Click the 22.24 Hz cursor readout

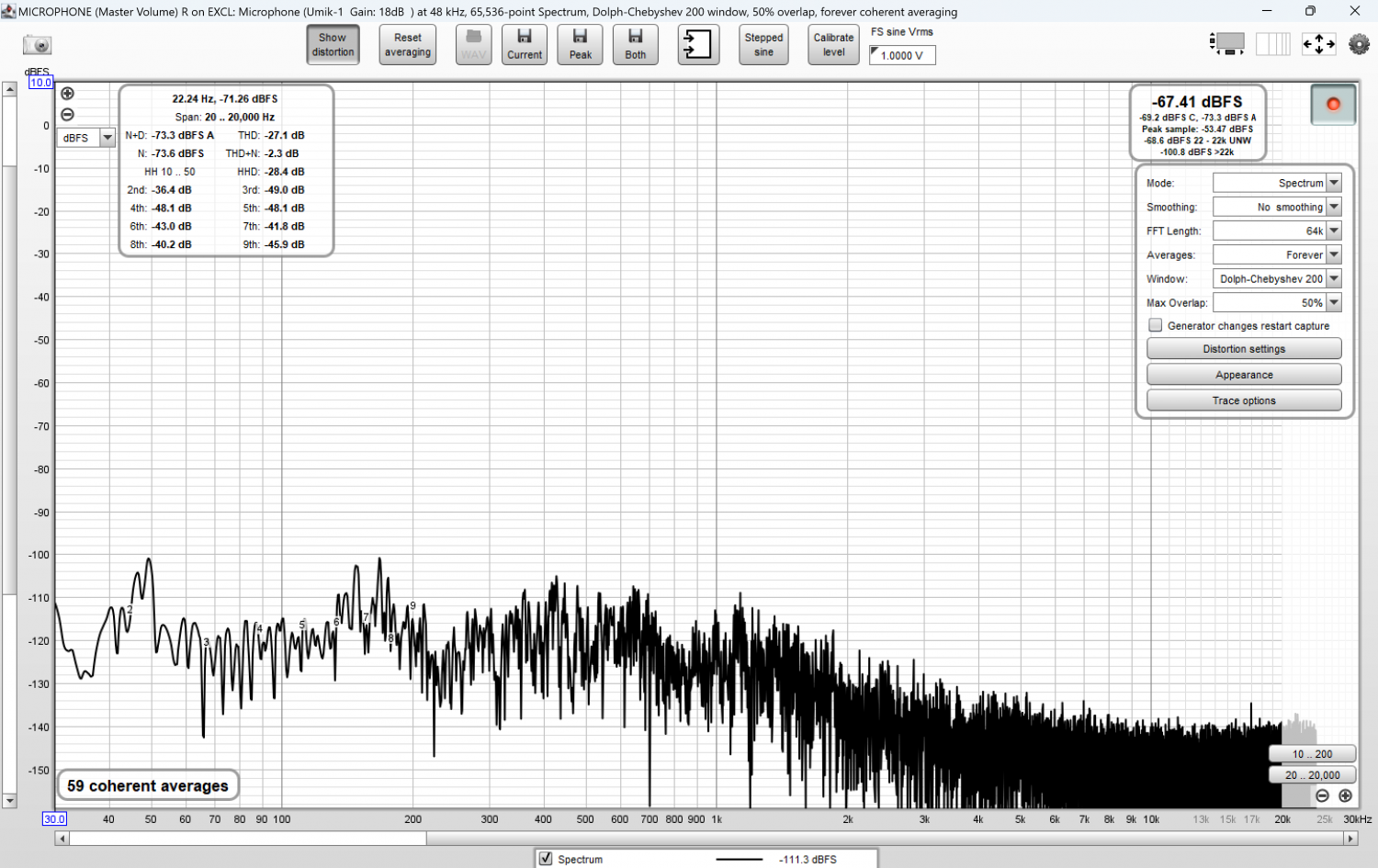(x=225, y=98)
